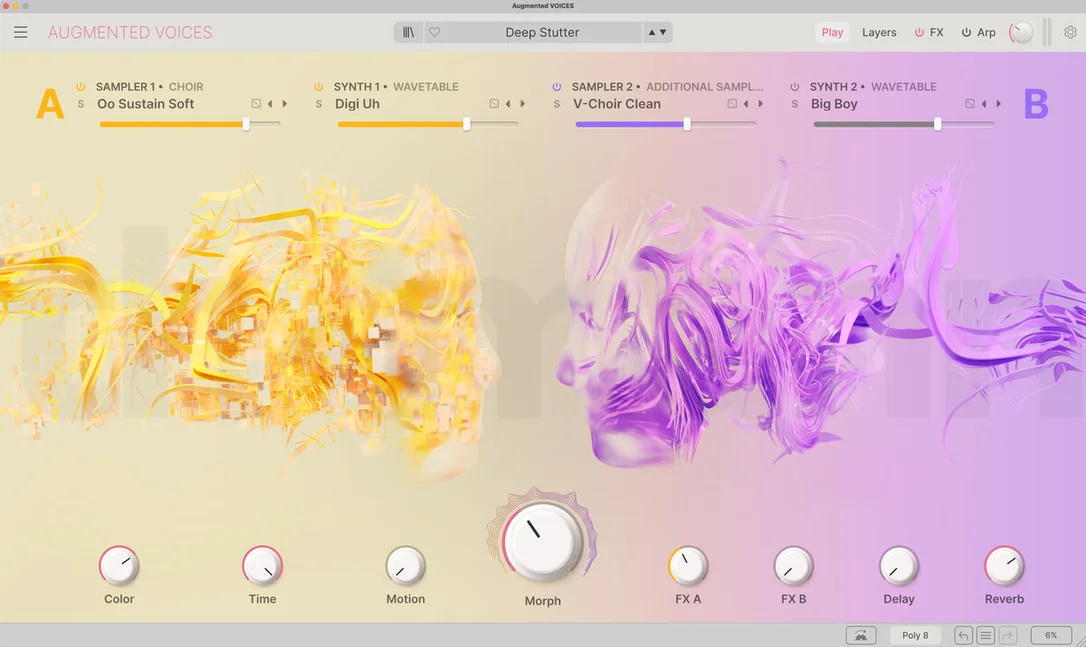Open Big Boy wavetable selector
The height and width of the screenshot is (647, 1086).
834,104
